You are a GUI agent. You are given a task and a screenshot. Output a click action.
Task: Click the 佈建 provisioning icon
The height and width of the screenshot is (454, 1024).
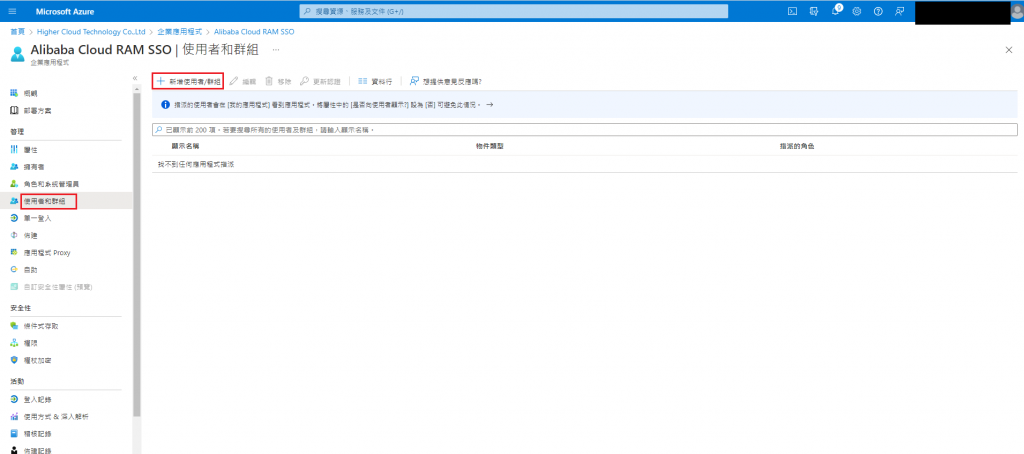point(14,235)
